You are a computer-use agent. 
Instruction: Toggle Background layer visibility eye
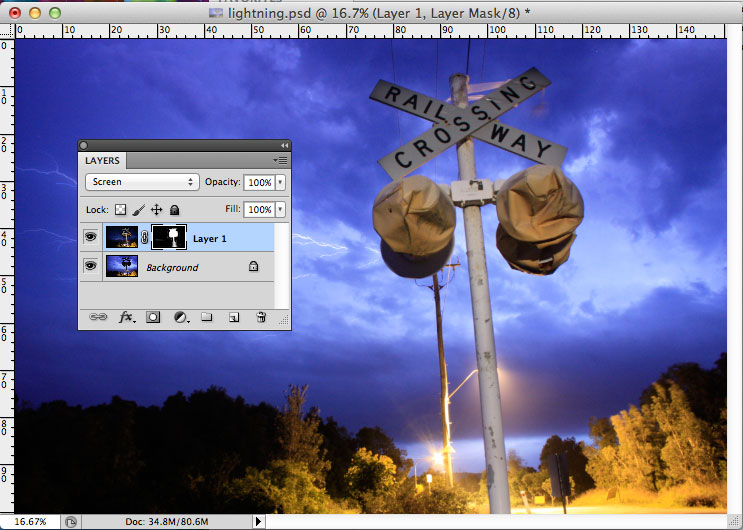click(x=91, y=267)
